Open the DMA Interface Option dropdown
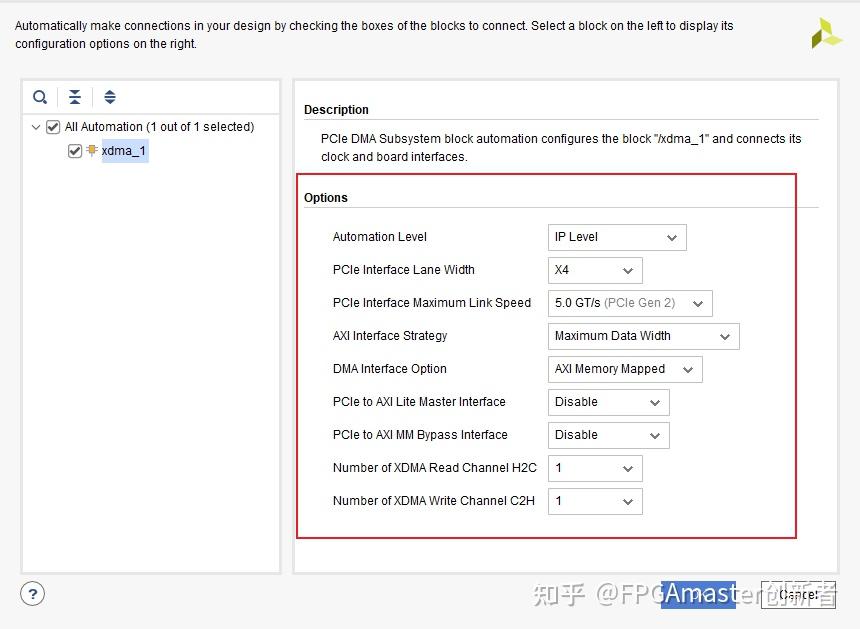Screen dimensions: 860x629 pos(625,369)
